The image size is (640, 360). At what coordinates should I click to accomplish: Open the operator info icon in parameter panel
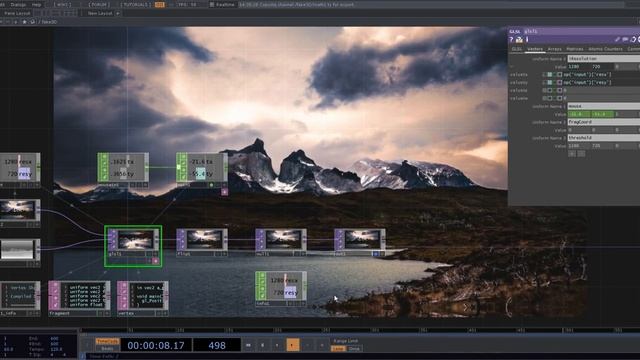[527, 39]
